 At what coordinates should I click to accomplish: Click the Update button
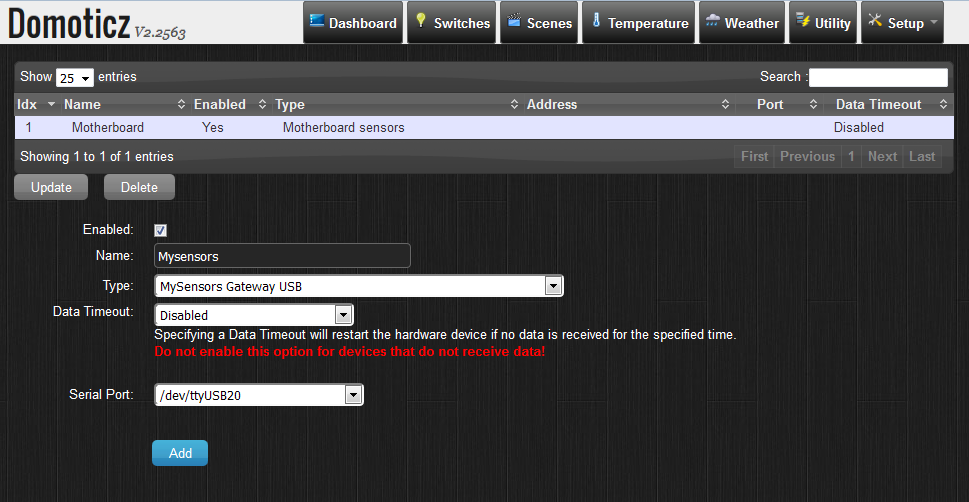[x=51, y=187]
